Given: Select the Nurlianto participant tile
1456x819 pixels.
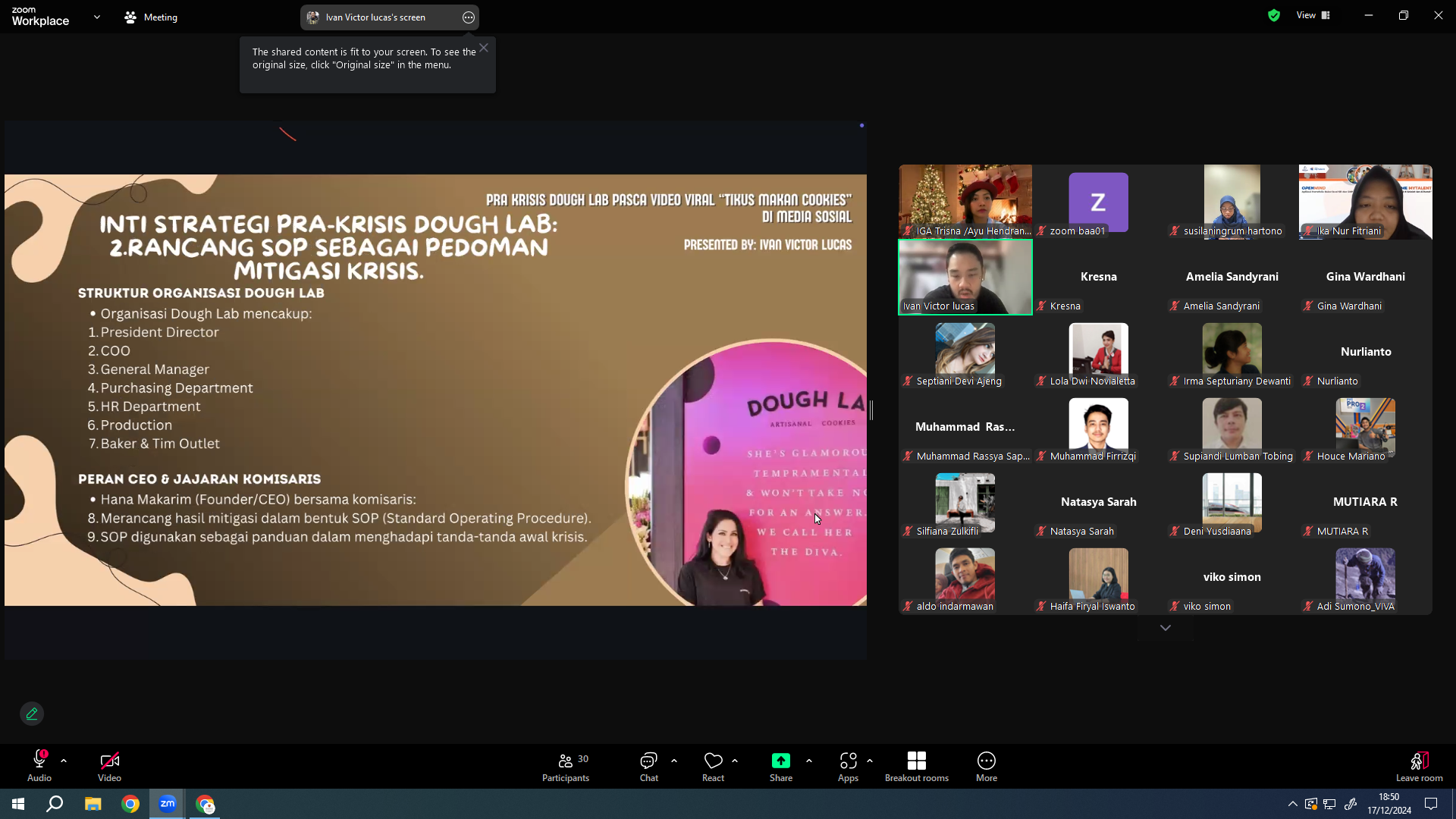Looking at the screenshot, I should point(1366,352).
